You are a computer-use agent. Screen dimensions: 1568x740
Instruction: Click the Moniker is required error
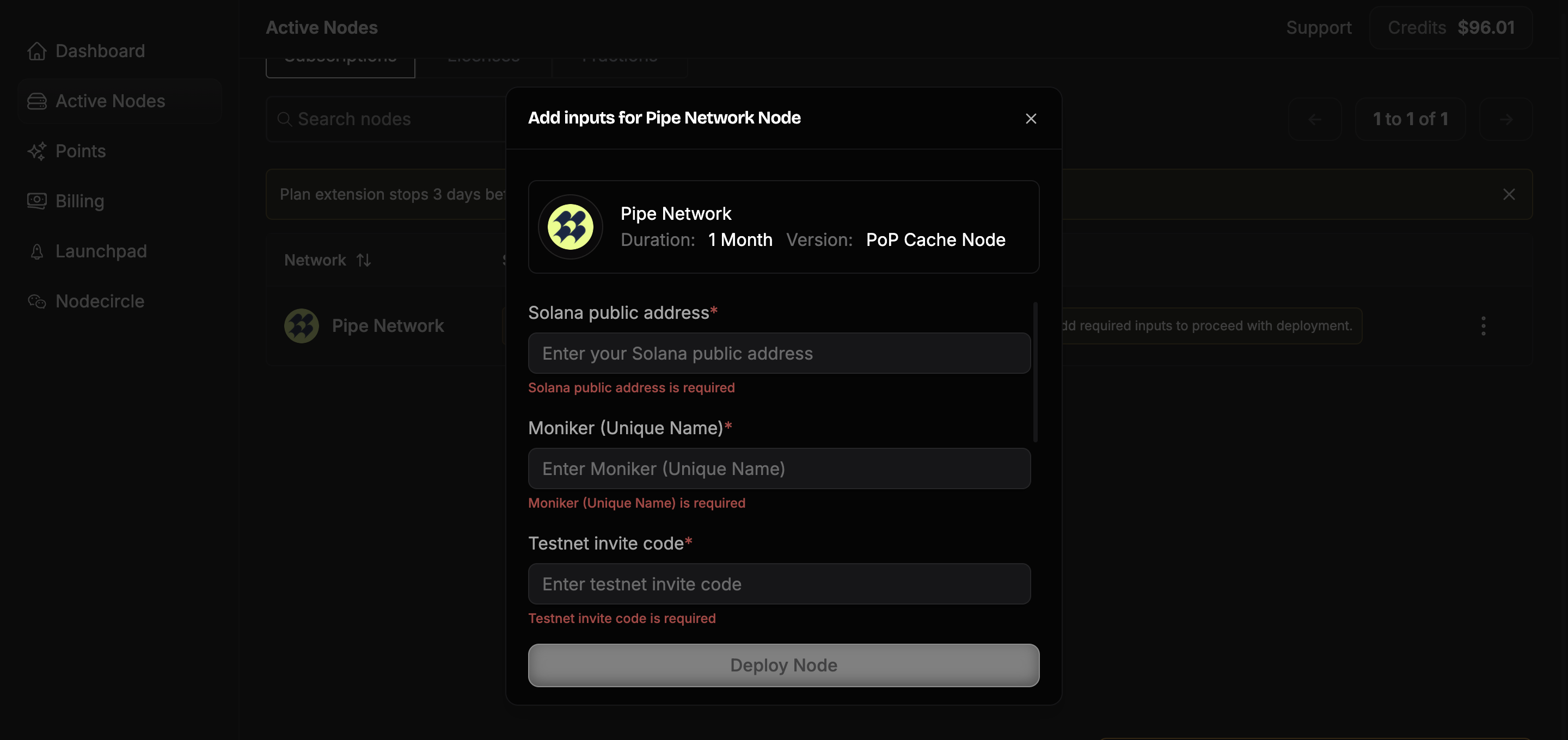click(x=636, y=503)
